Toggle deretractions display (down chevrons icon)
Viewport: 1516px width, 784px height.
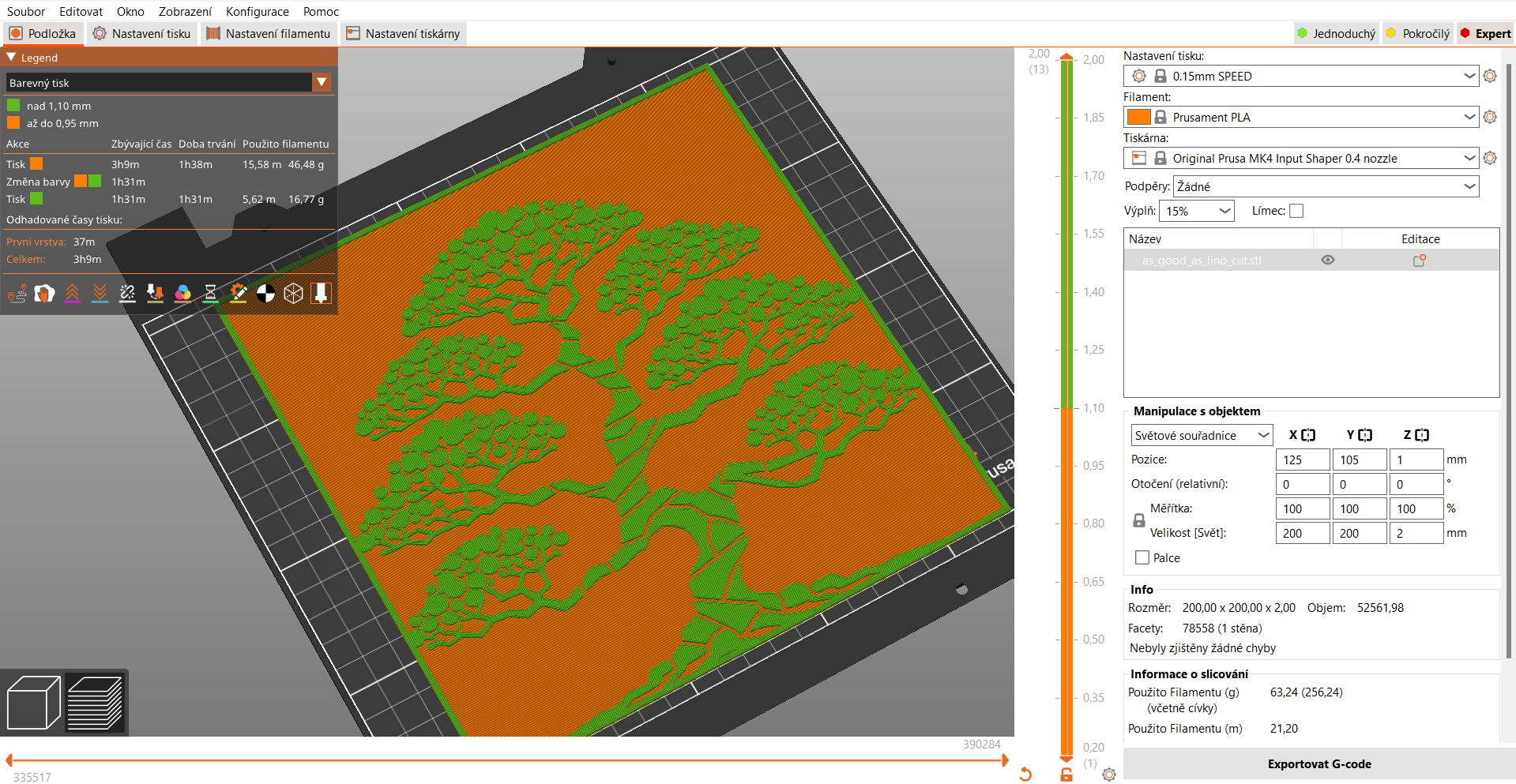100,293
